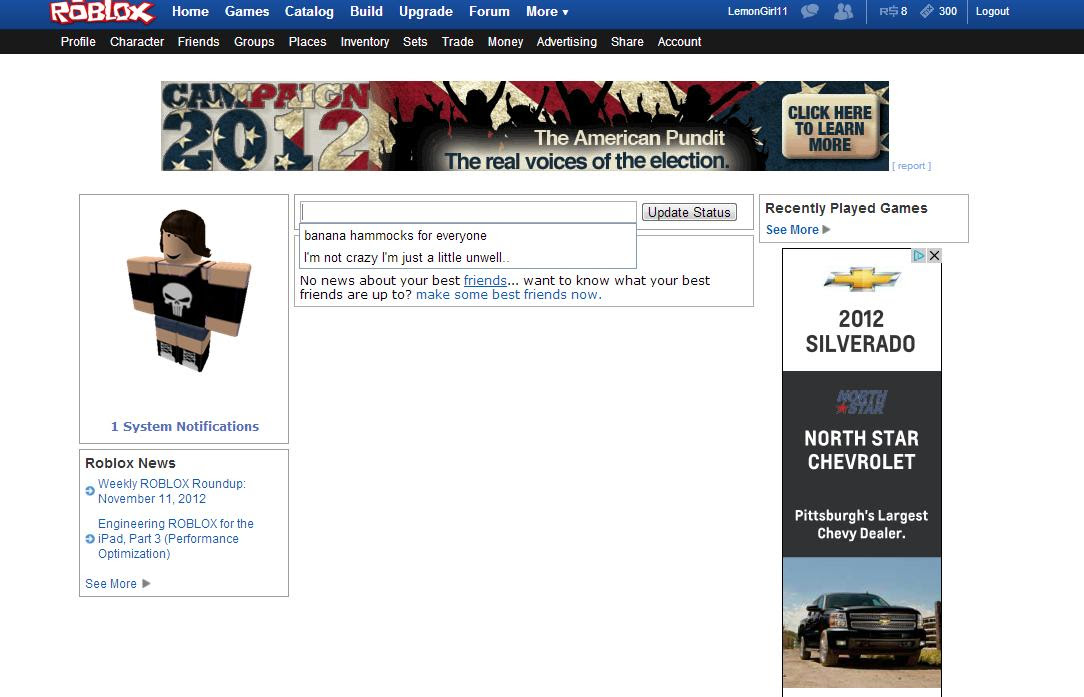The image size is (1084, 697).
Task: Report the banner ad via report link
Action: click(x=911, y=166)
